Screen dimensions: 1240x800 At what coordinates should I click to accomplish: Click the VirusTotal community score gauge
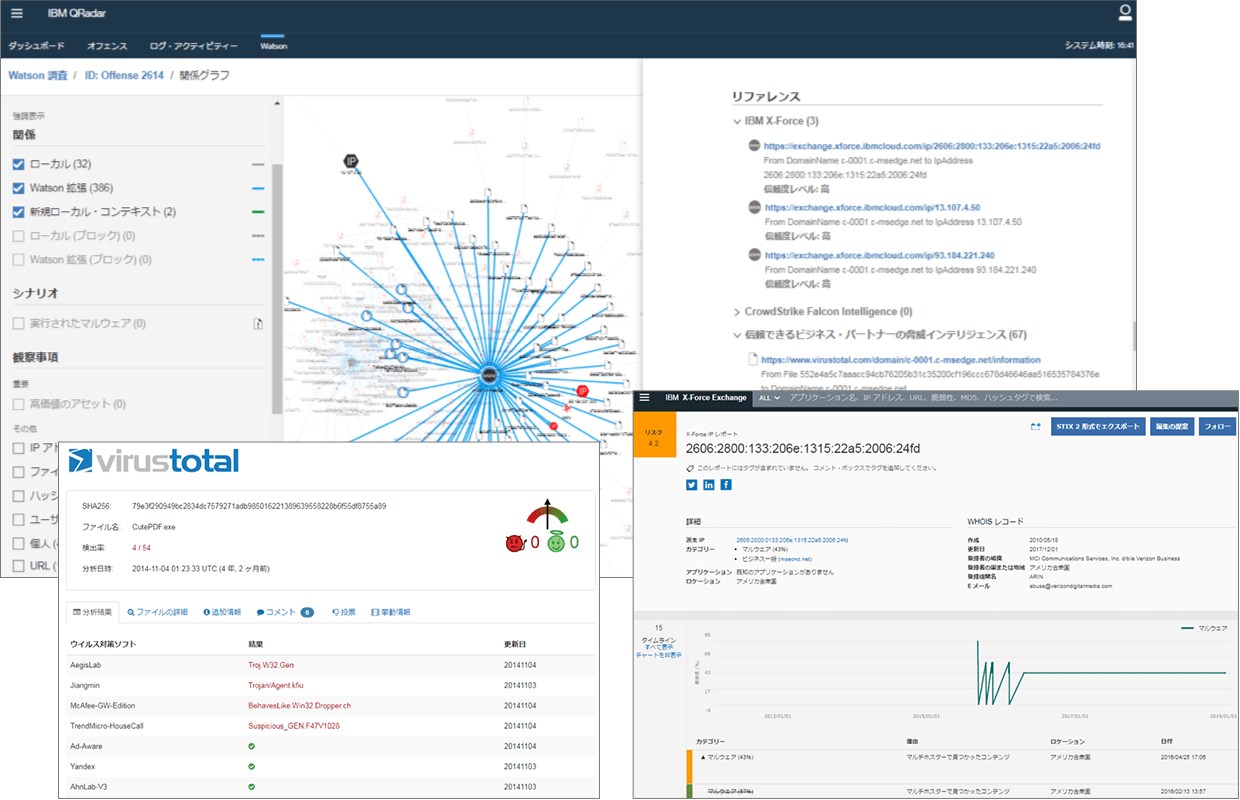547,515
